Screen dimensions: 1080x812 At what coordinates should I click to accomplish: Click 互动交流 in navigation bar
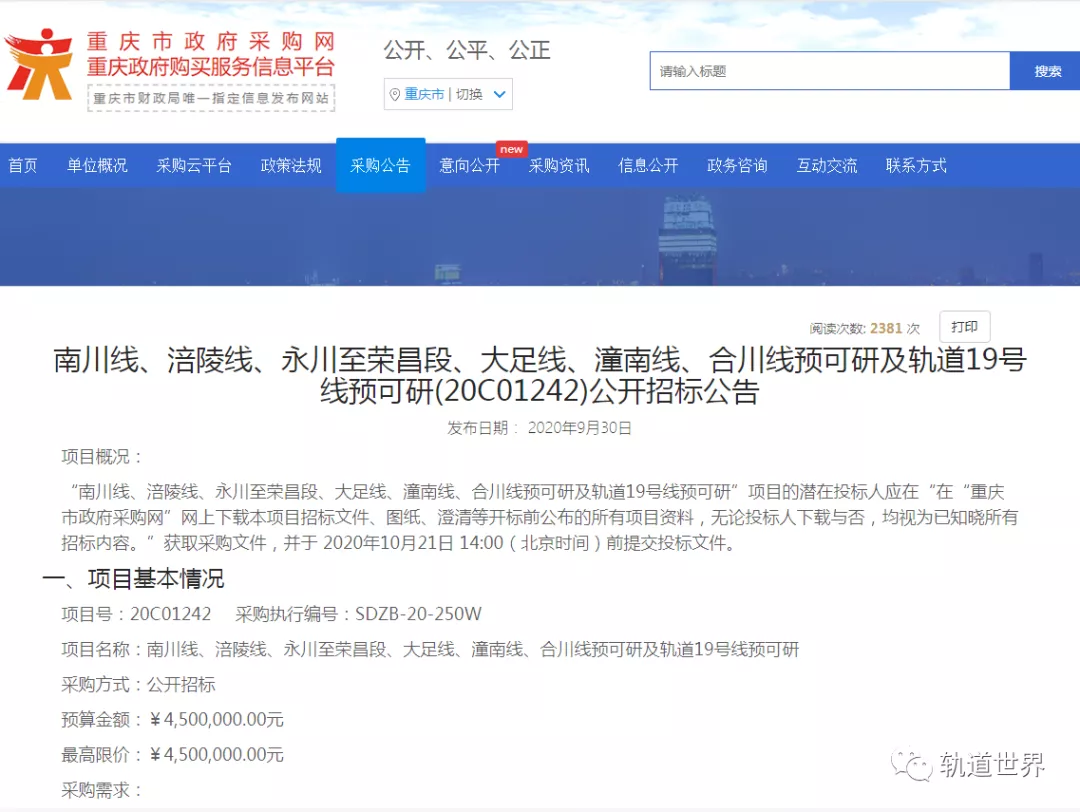826,165
